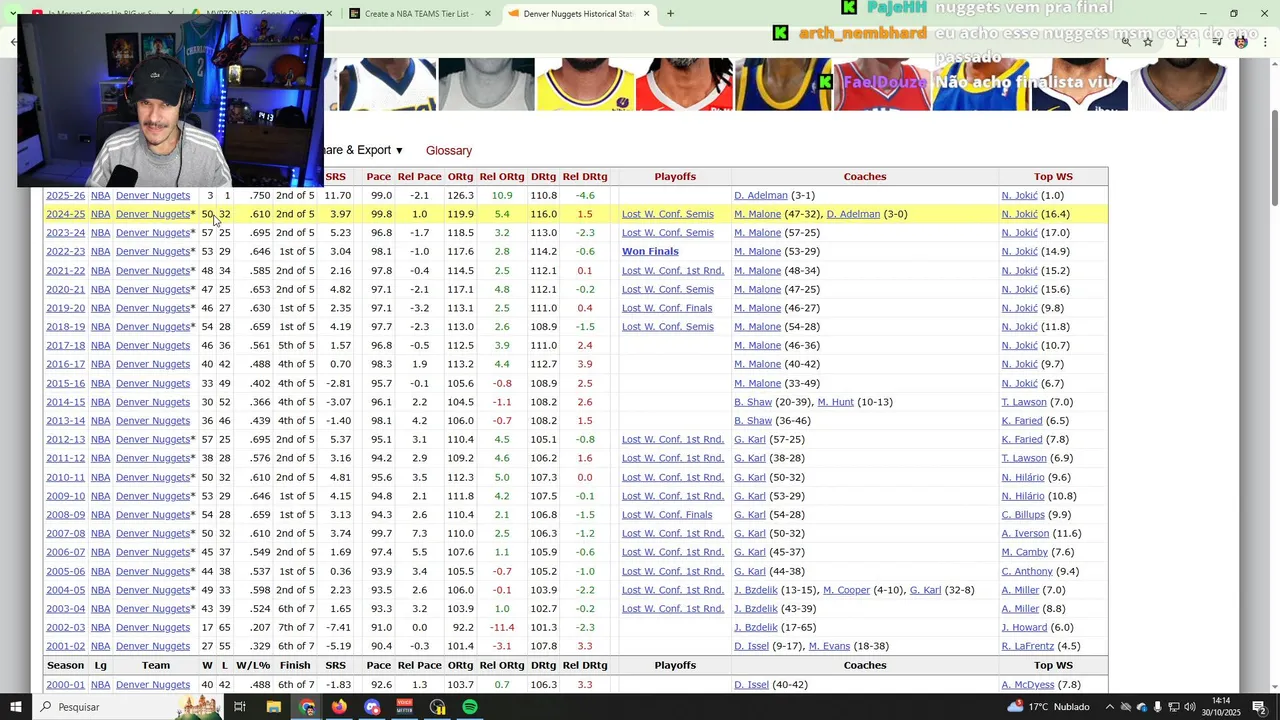Open A. McDyess Top WS link
The width and height of the screenshot is (1280, 720).
pyautogui.click(x=1028, y=684)
